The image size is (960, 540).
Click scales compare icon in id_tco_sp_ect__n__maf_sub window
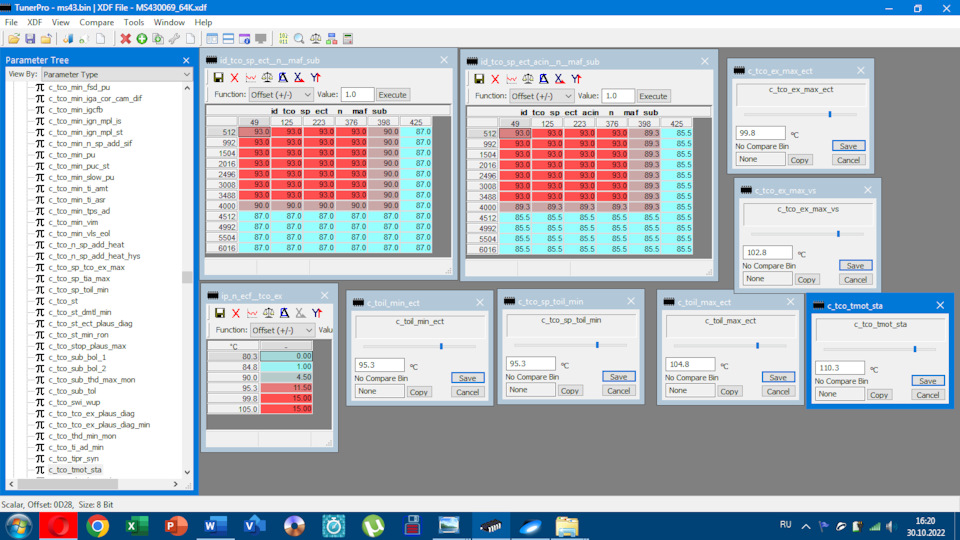point(267,78)
